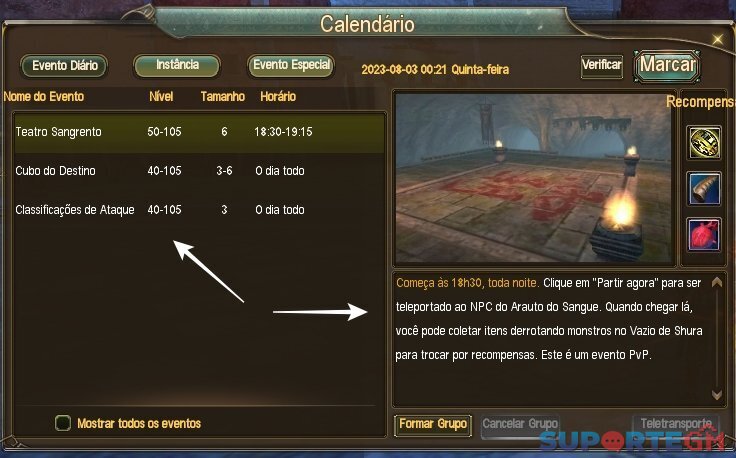Click the horn reward icon

(704, 189)
